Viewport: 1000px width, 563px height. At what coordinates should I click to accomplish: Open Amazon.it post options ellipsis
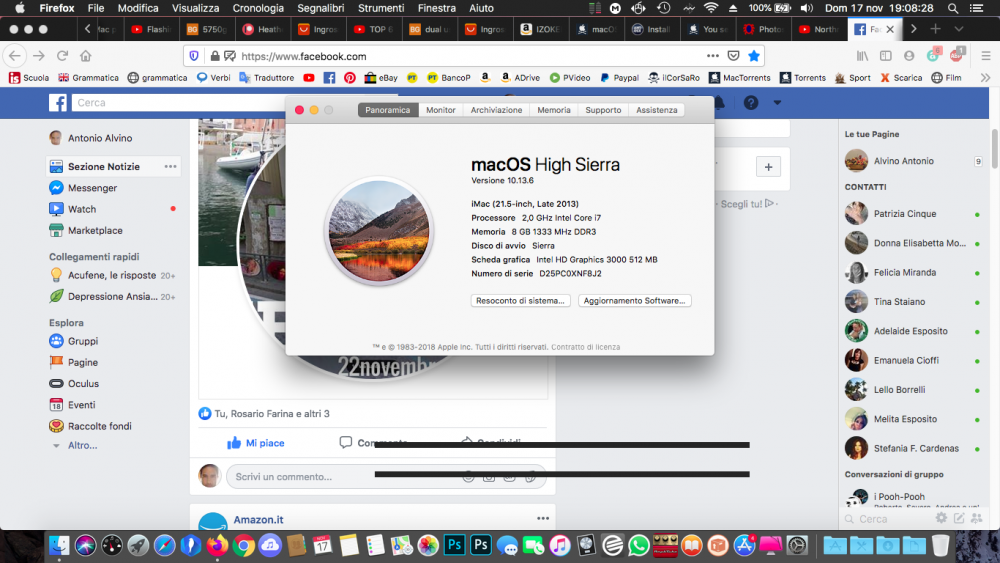pos(543,518)
